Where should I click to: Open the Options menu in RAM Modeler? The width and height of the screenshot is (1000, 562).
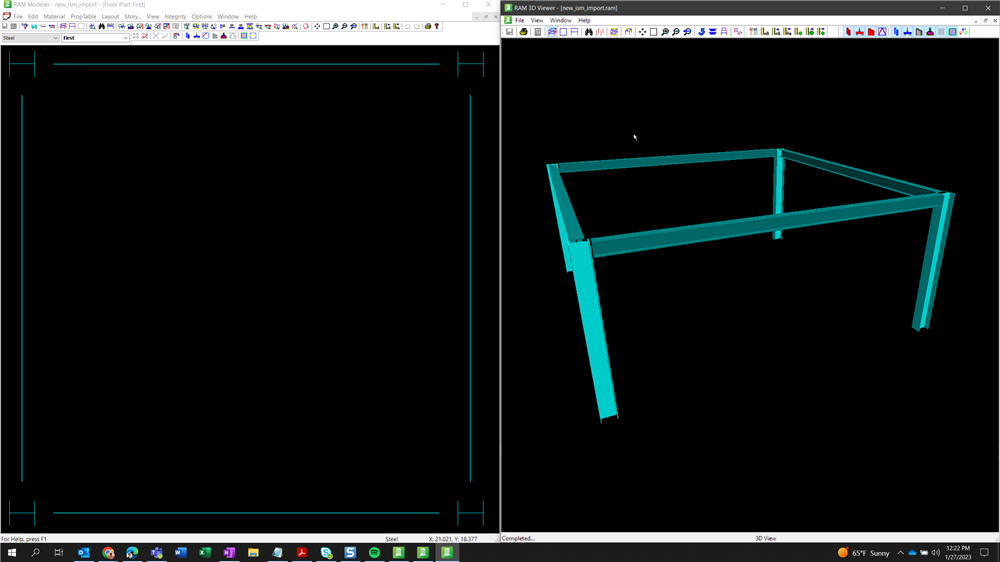[x=202, y=17]
